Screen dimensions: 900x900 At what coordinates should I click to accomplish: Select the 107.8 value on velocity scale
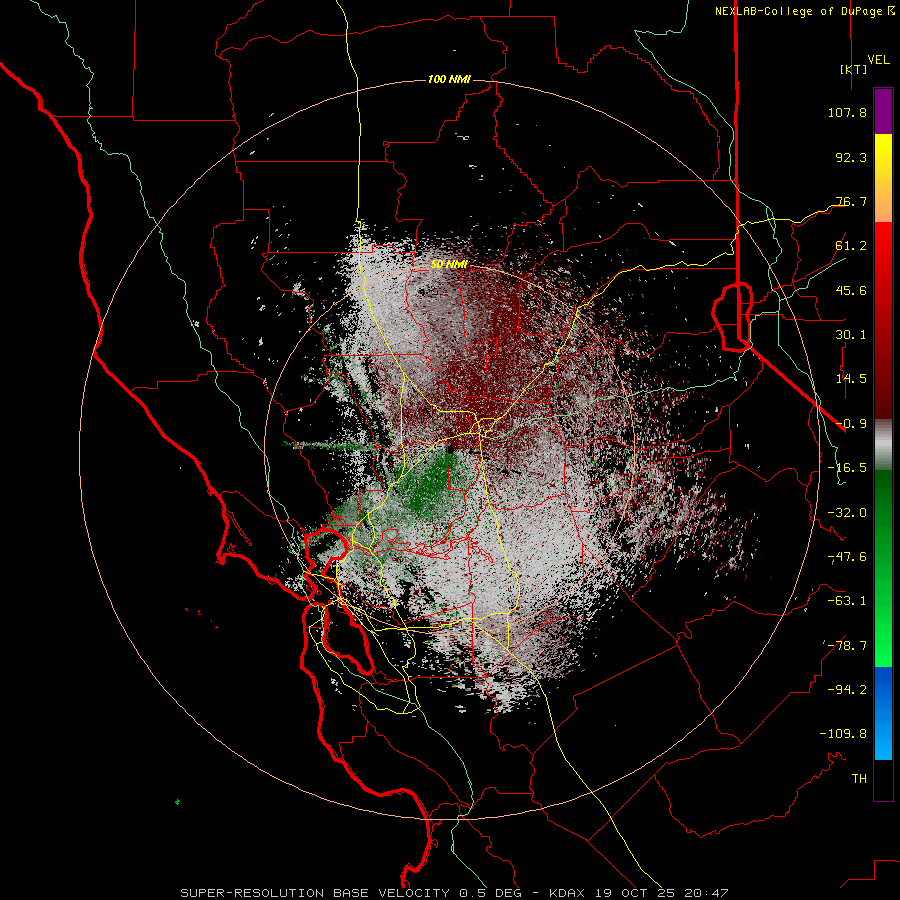847,112
